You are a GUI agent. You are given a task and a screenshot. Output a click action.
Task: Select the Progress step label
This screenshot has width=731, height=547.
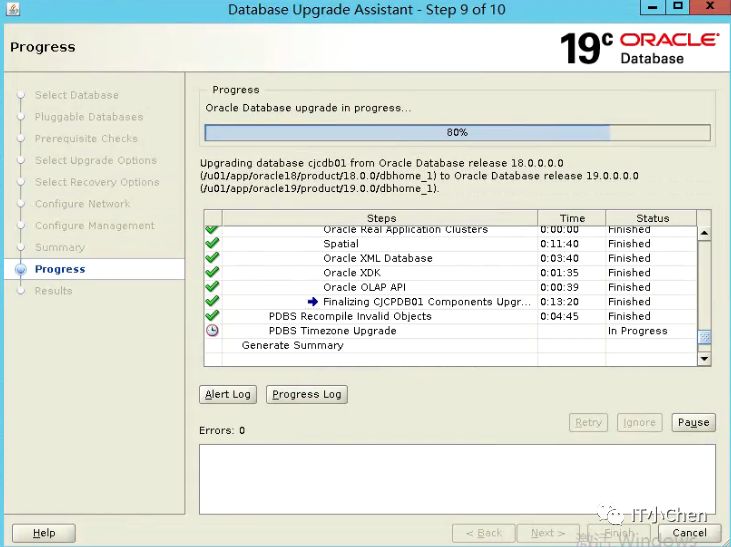coord(60,269)
